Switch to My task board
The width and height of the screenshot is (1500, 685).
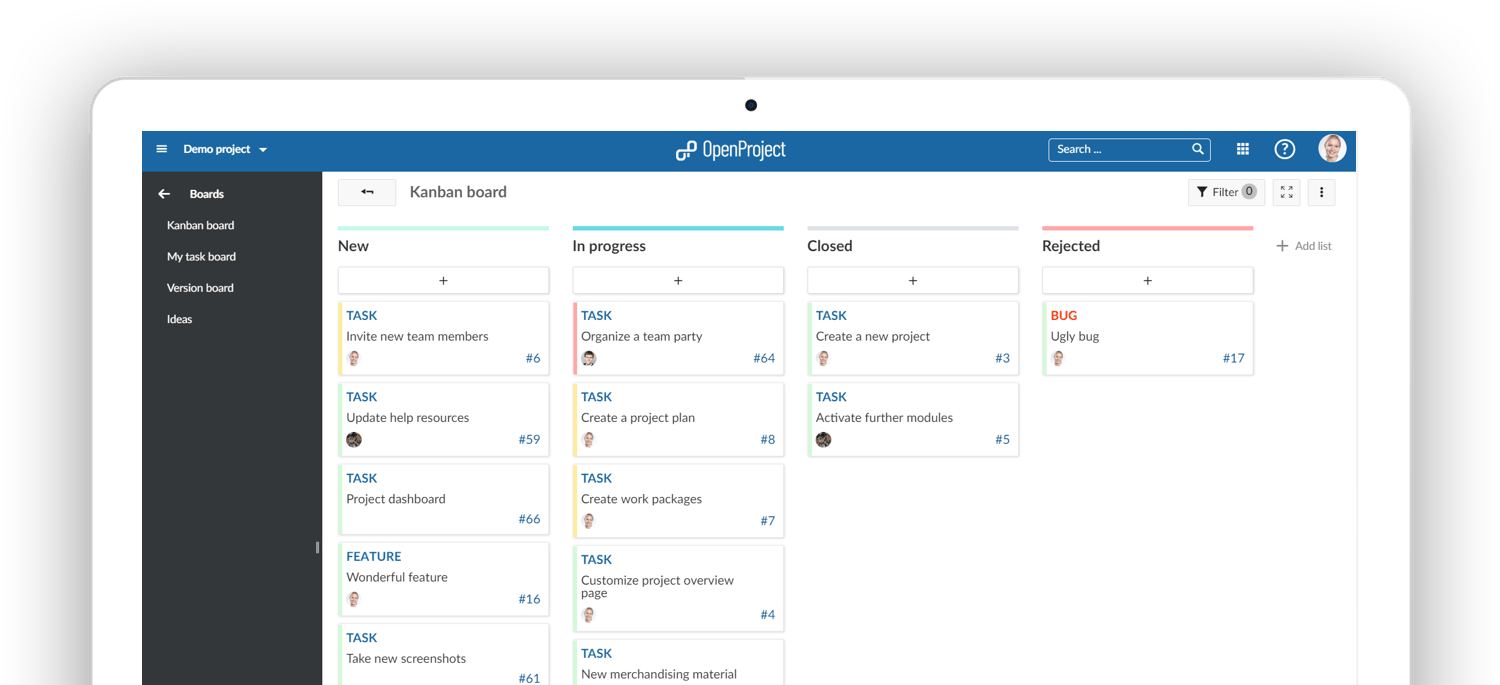coord(201,256)
